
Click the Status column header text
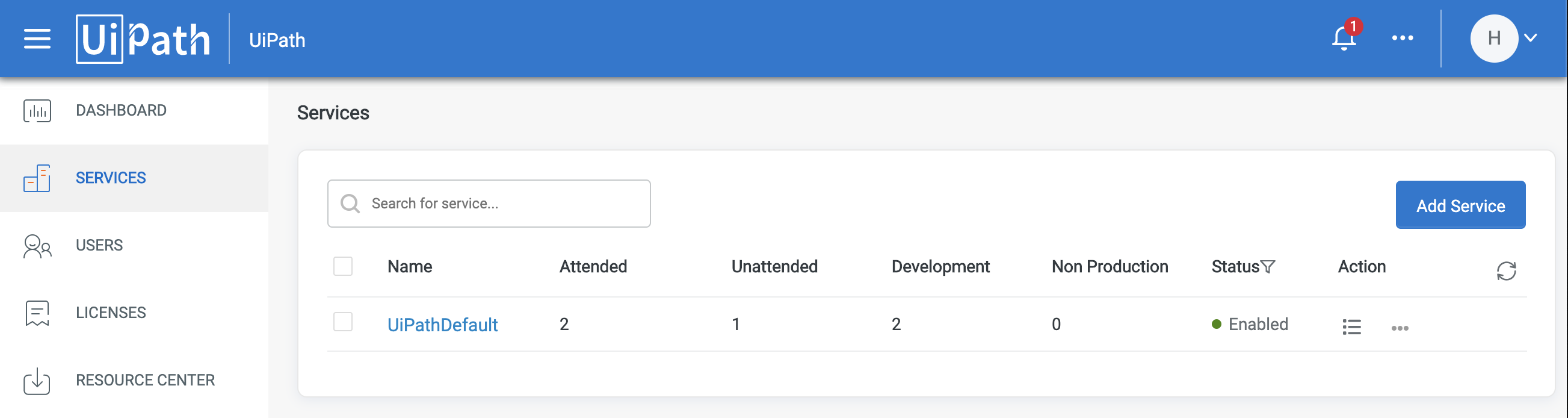point(1235,266)
